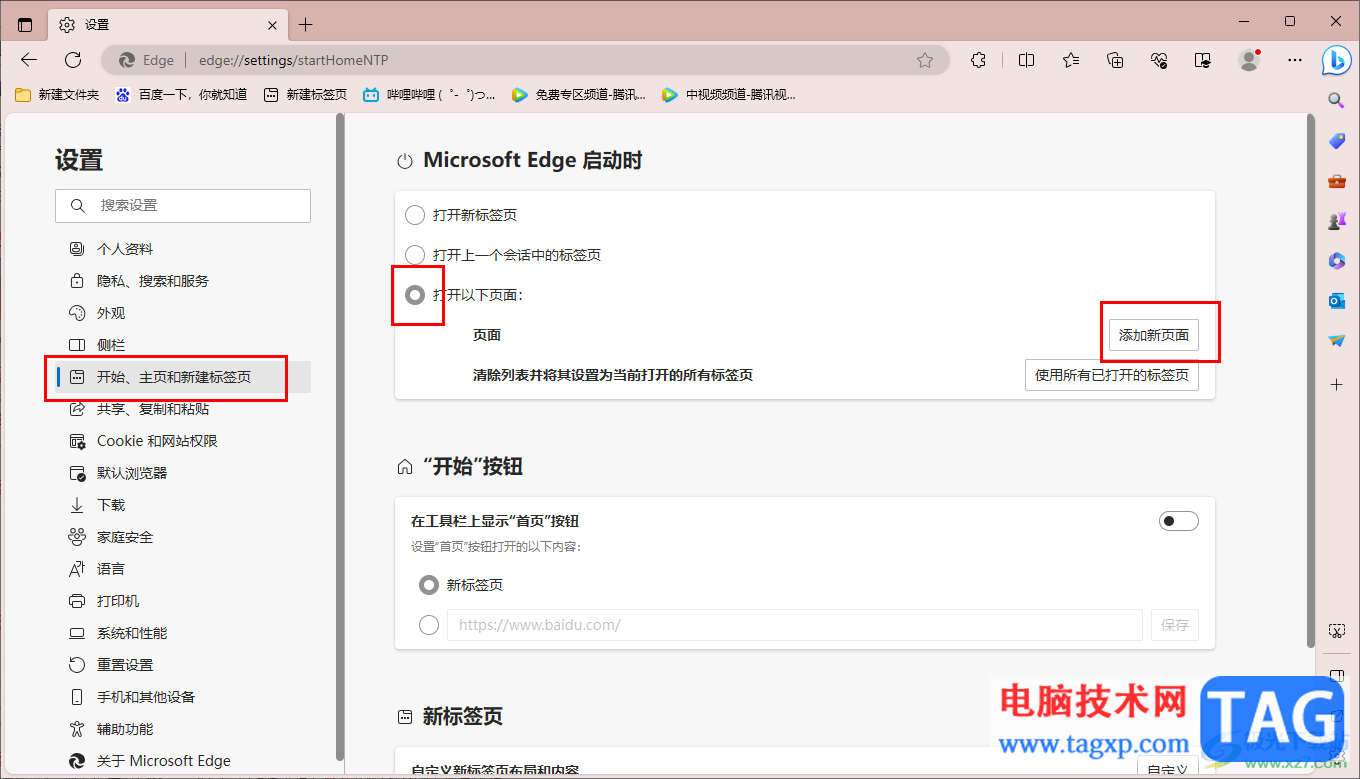Open the 哔哩哔哩 bookmark
Screen dimensions: 1360x779
click(429, 95)
